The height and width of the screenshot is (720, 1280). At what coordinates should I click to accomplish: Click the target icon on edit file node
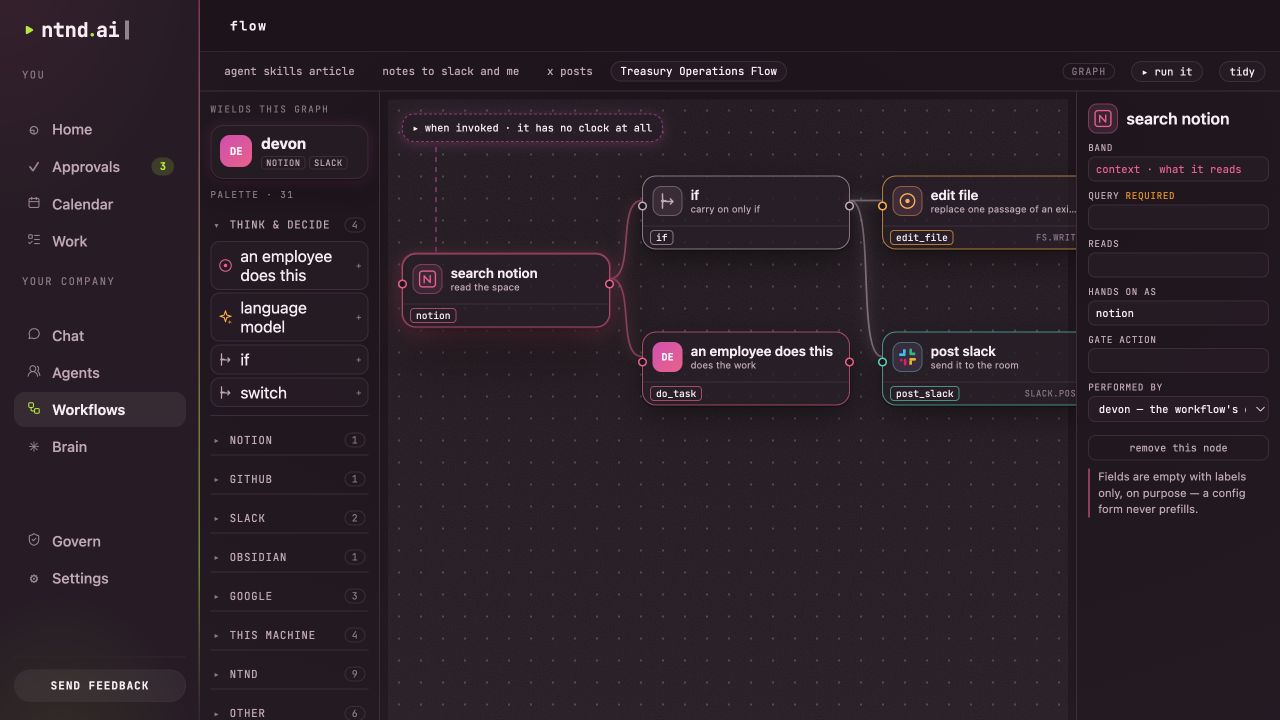pyautogui.click(x=907, y=201)
